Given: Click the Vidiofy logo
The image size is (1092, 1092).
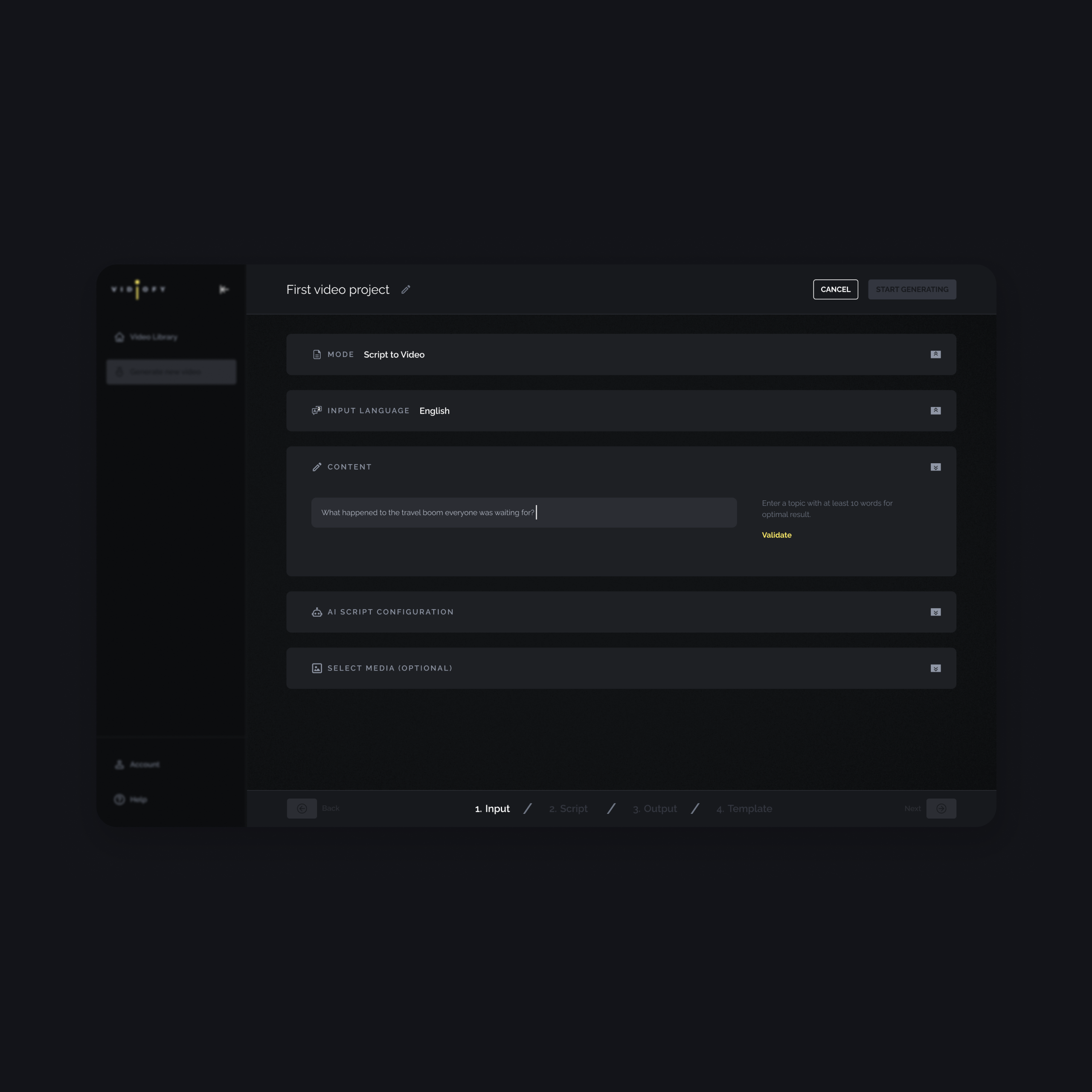Looking at the screenshot, I should (x=139, y=289).
